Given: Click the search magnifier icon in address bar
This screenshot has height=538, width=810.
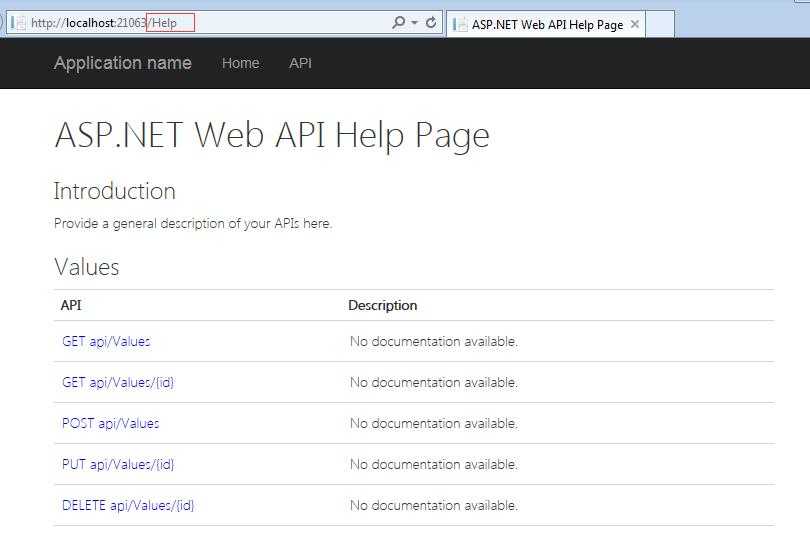Looking at the screenshot, I should click(x=398, y=22).
